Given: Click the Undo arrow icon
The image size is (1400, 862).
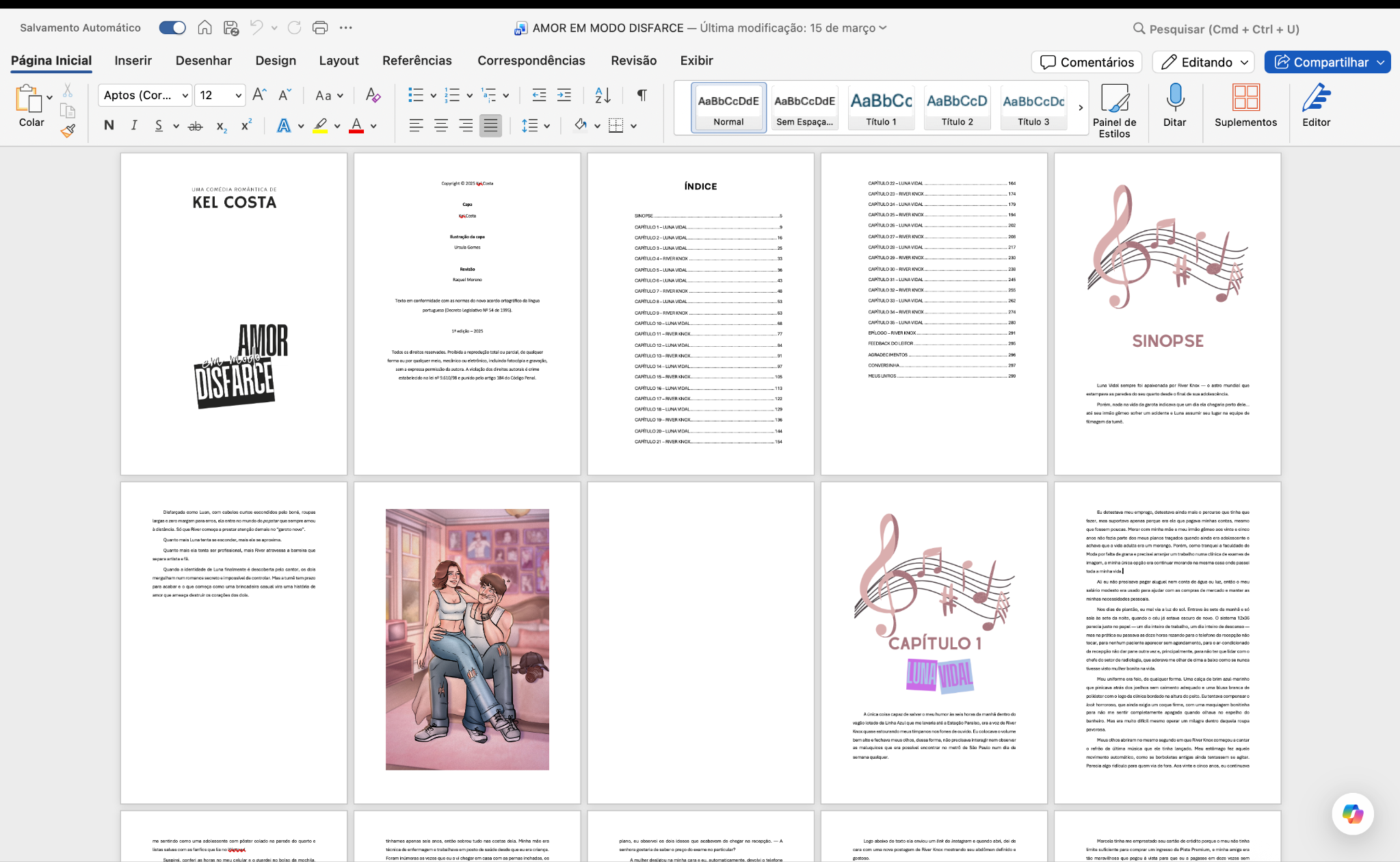Looking at the screenshot, I should pos(256,28).
